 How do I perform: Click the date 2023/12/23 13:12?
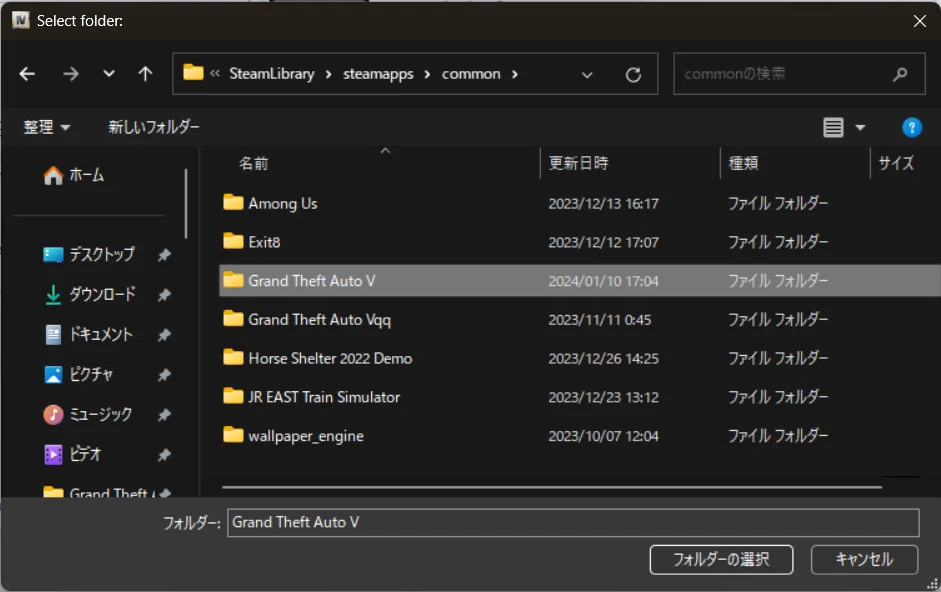pos(603,397)
